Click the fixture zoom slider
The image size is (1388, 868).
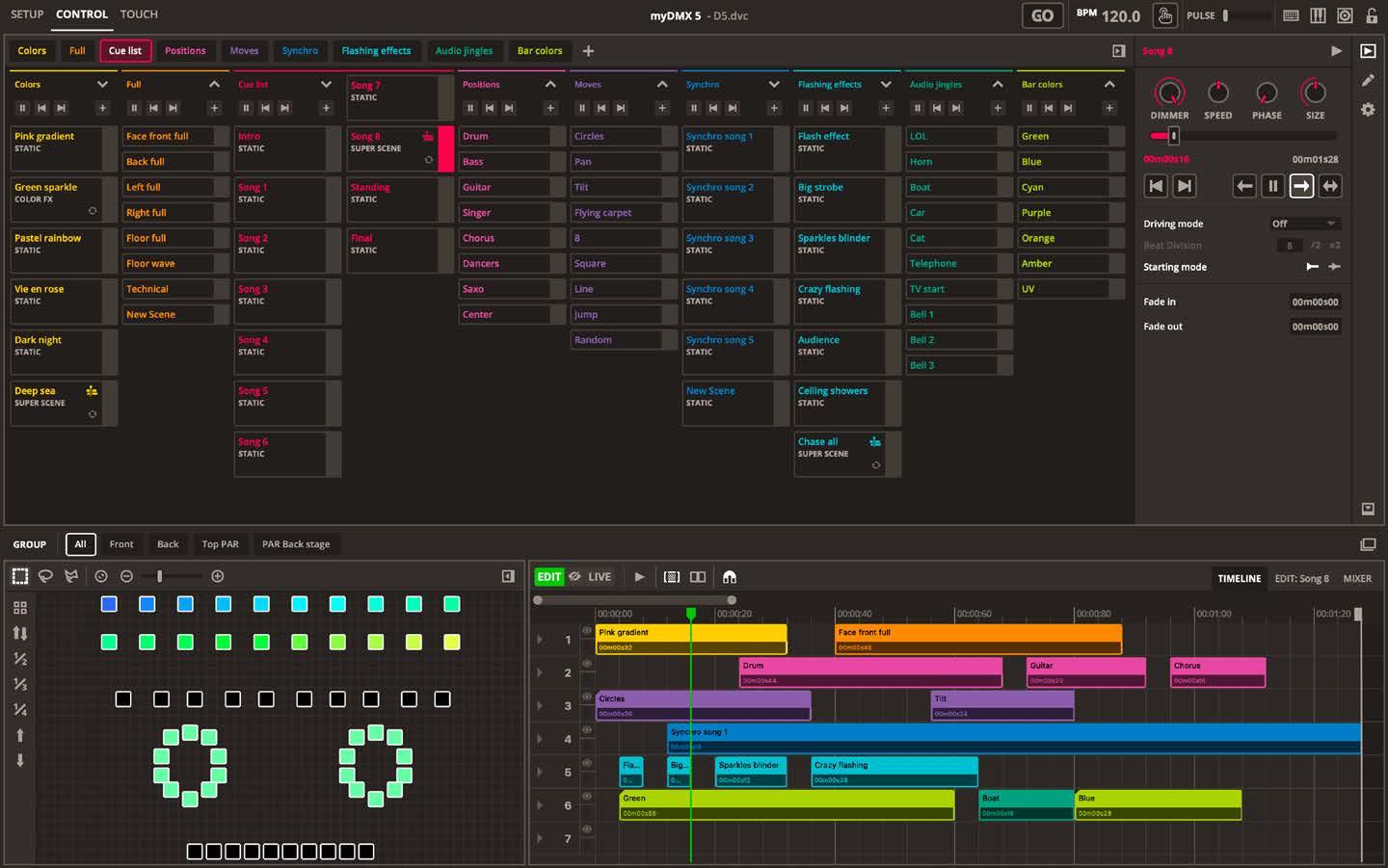pyautogui.click(x=173, y=576)
